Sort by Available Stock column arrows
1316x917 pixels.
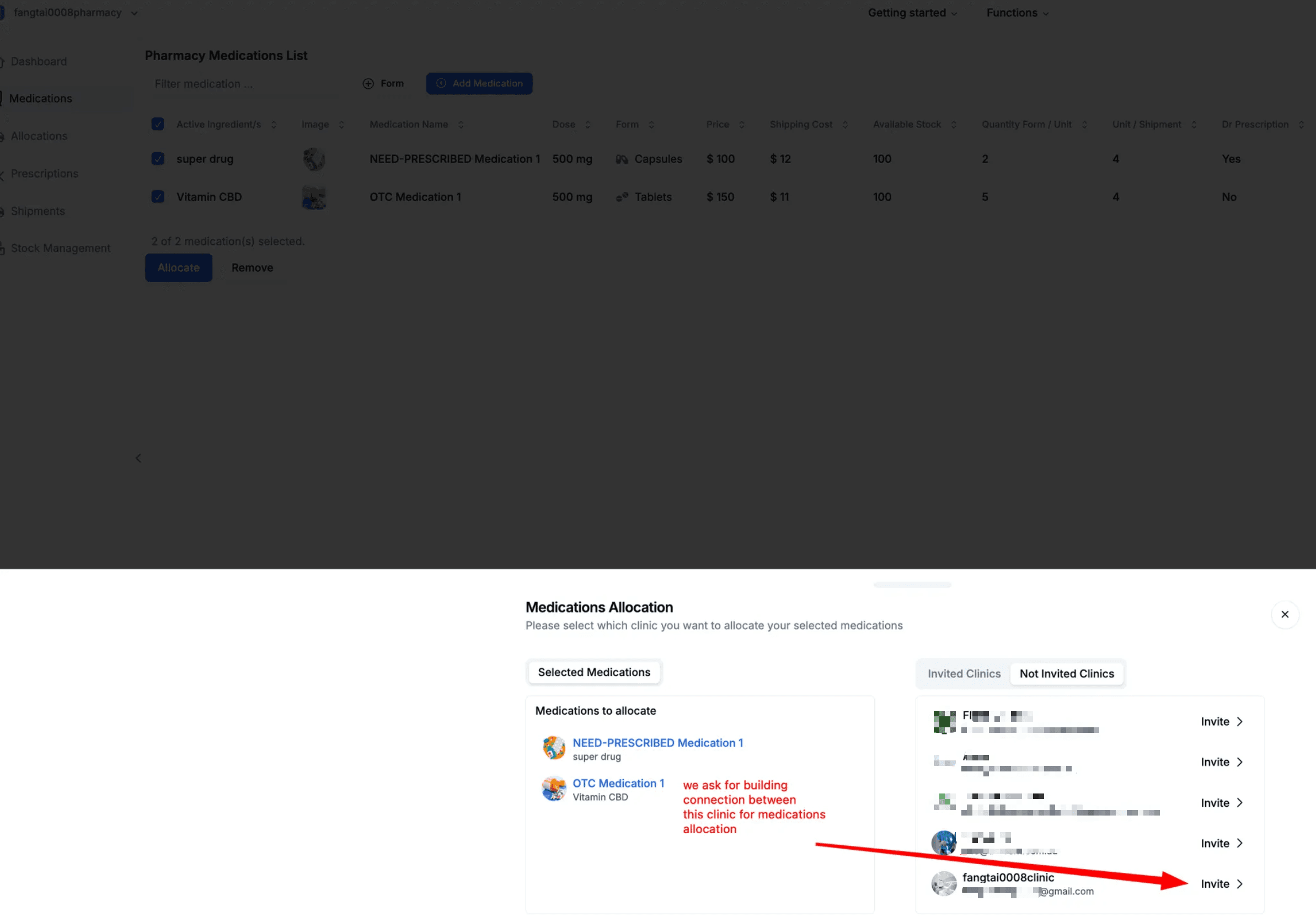954,125
